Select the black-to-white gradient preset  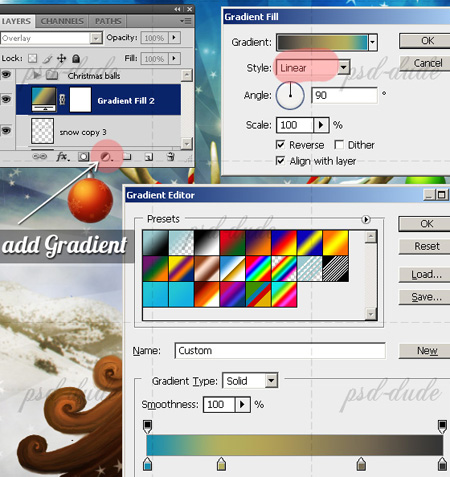point(207,243)
